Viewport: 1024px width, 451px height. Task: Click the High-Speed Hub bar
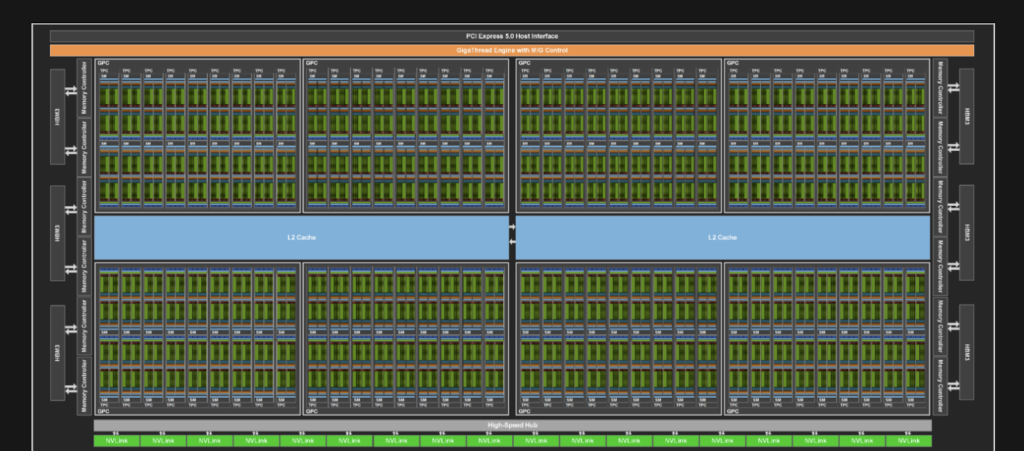pyautogui.click(x=513, y=426)
